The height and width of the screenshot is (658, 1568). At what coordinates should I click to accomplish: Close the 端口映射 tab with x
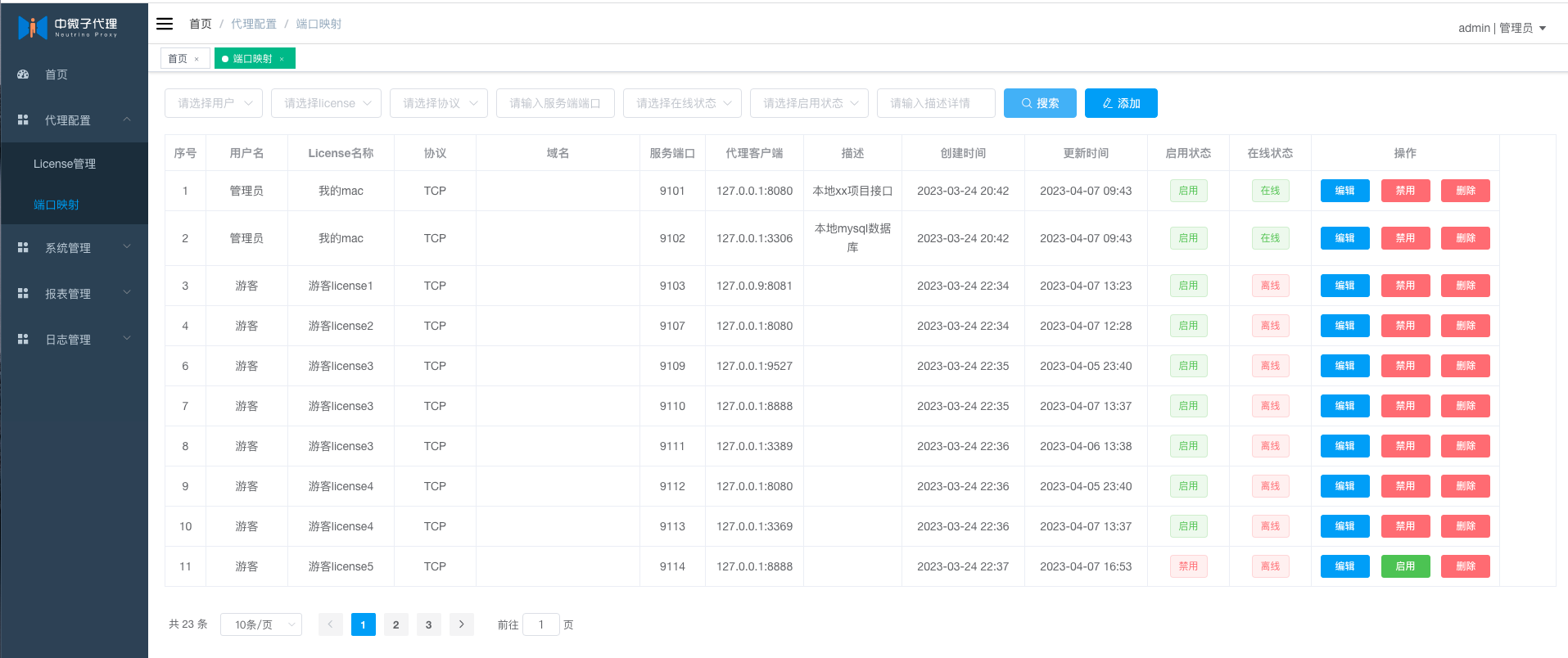coord(282,59)
